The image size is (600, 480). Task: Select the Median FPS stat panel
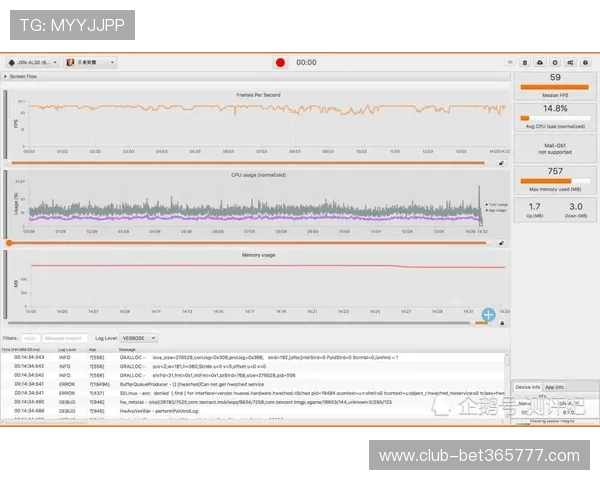click(x=555, y=82)
